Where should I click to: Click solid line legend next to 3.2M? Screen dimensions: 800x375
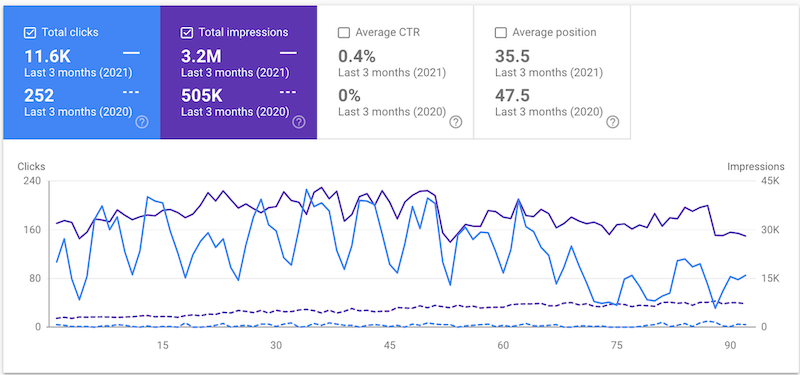[288, 53]
